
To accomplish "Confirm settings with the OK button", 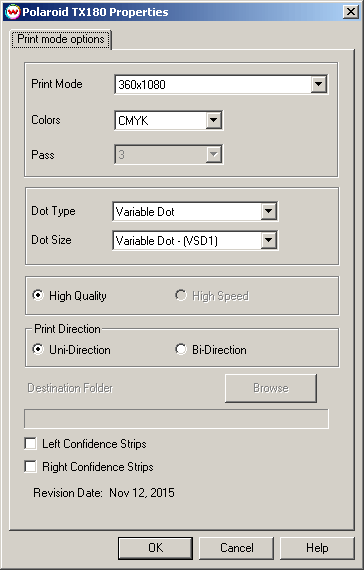I will click(155, 548).
